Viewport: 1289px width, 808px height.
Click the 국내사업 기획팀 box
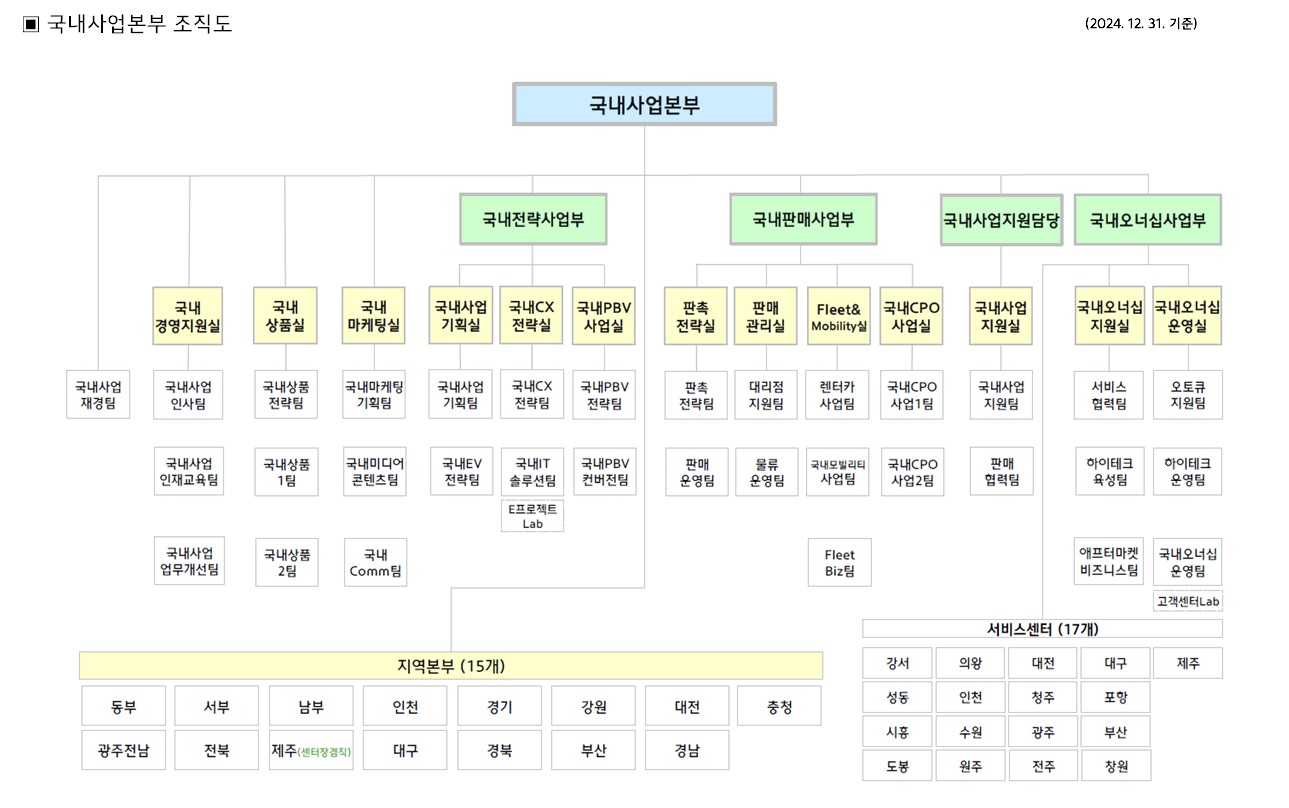[461, 395]
